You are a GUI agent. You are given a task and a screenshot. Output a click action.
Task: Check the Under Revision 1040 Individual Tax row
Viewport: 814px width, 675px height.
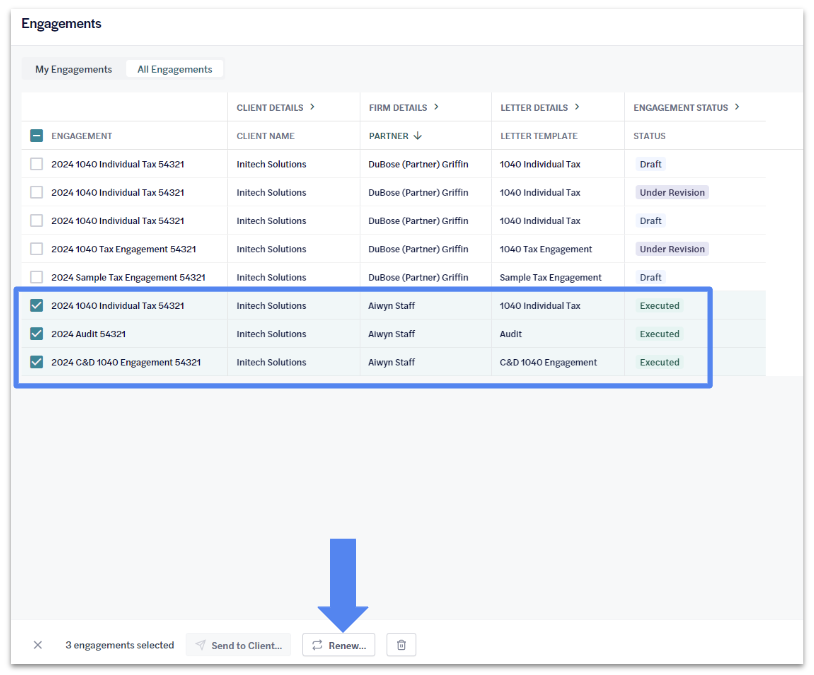36,192
